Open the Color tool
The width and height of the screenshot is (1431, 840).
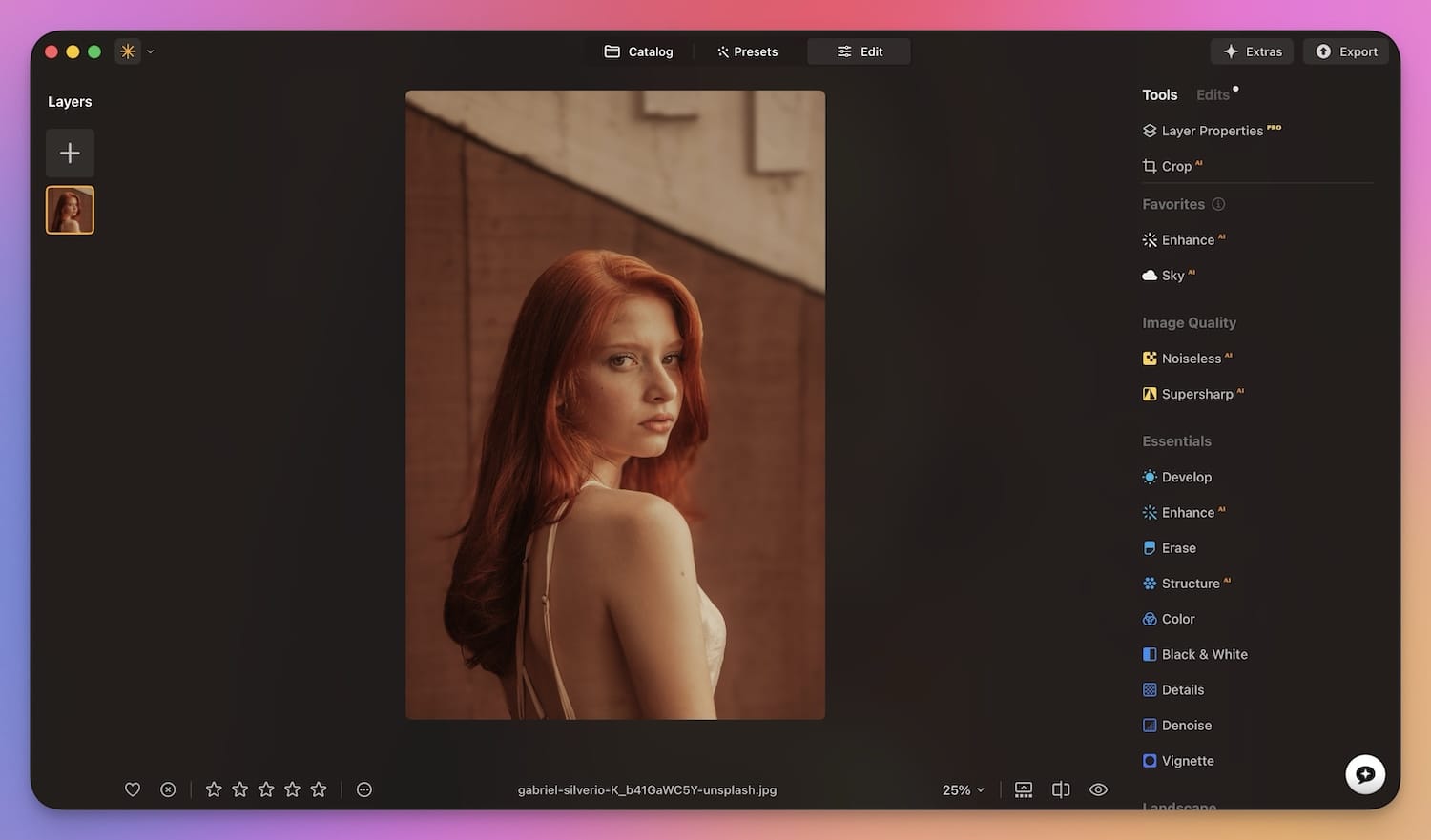point(1169,619)
